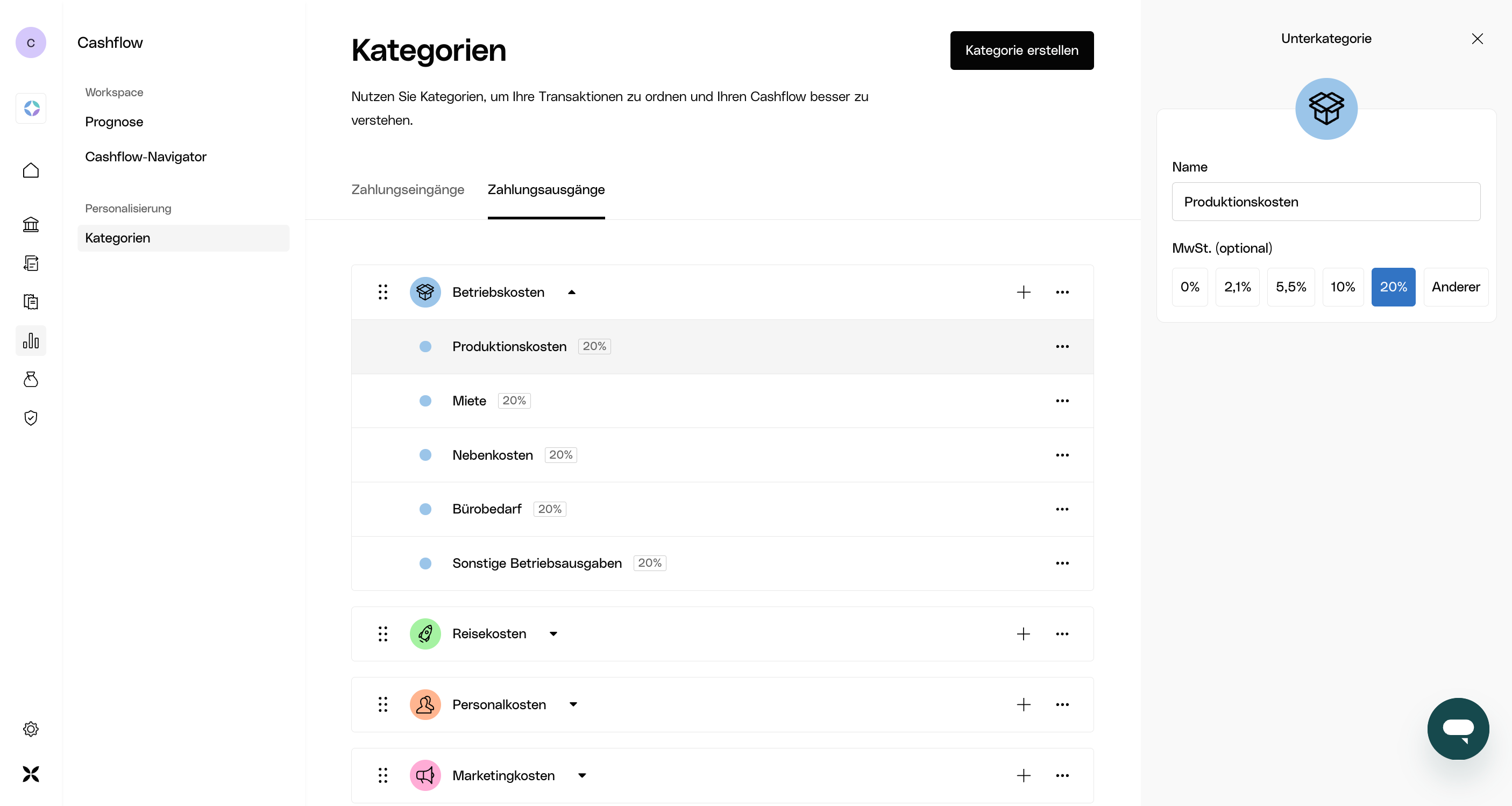Expand the Personalkosten category

[573, 704]
